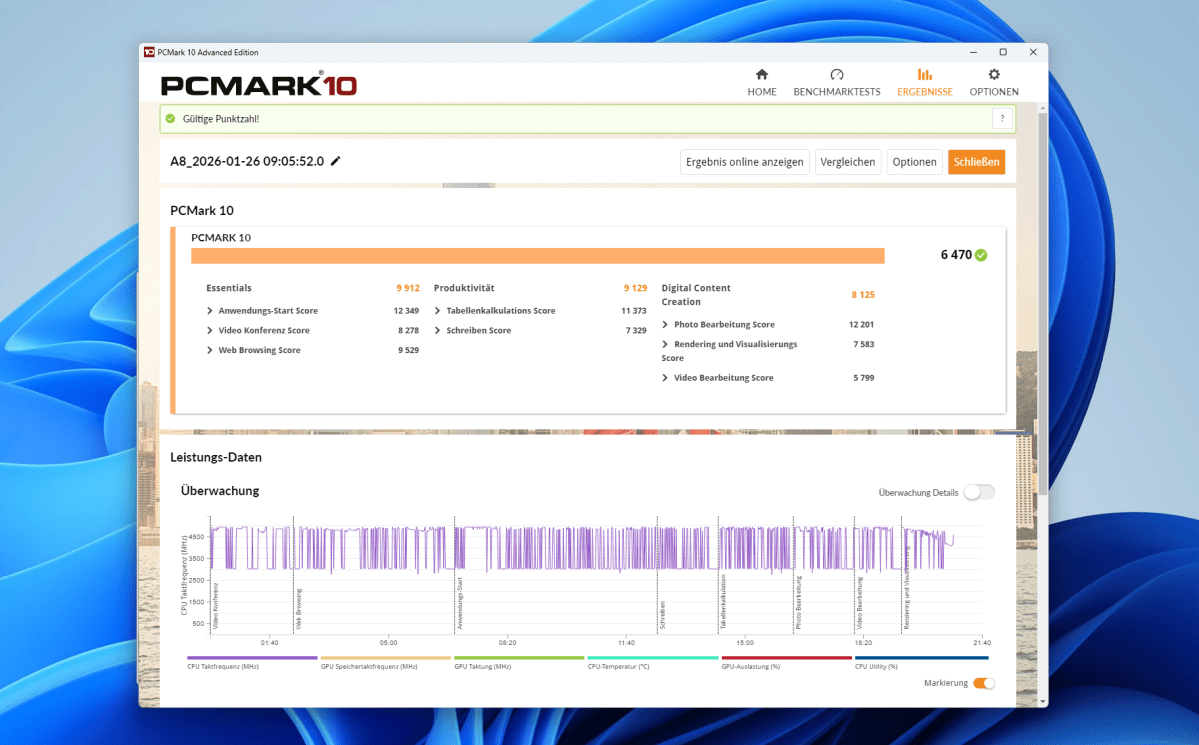Click the PCMark 10 logo
Image resolution: width=1199 pixels, height=745 pixels.
258,85
